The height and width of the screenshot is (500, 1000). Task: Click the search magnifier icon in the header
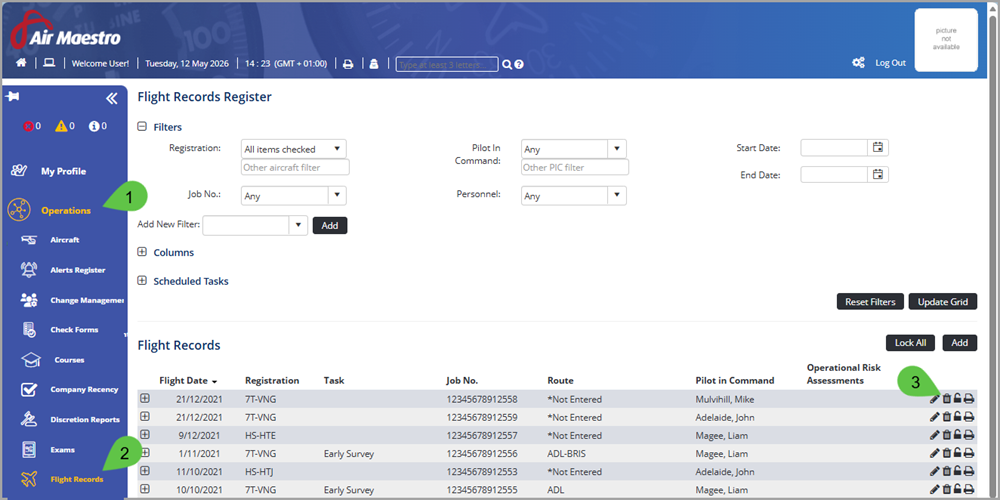click(506, 64)
